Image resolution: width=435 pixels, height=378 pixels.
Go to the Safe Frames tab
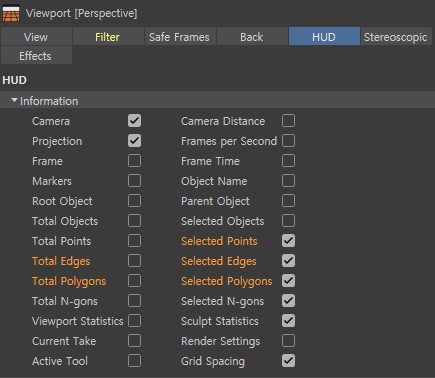click(180, 37)
